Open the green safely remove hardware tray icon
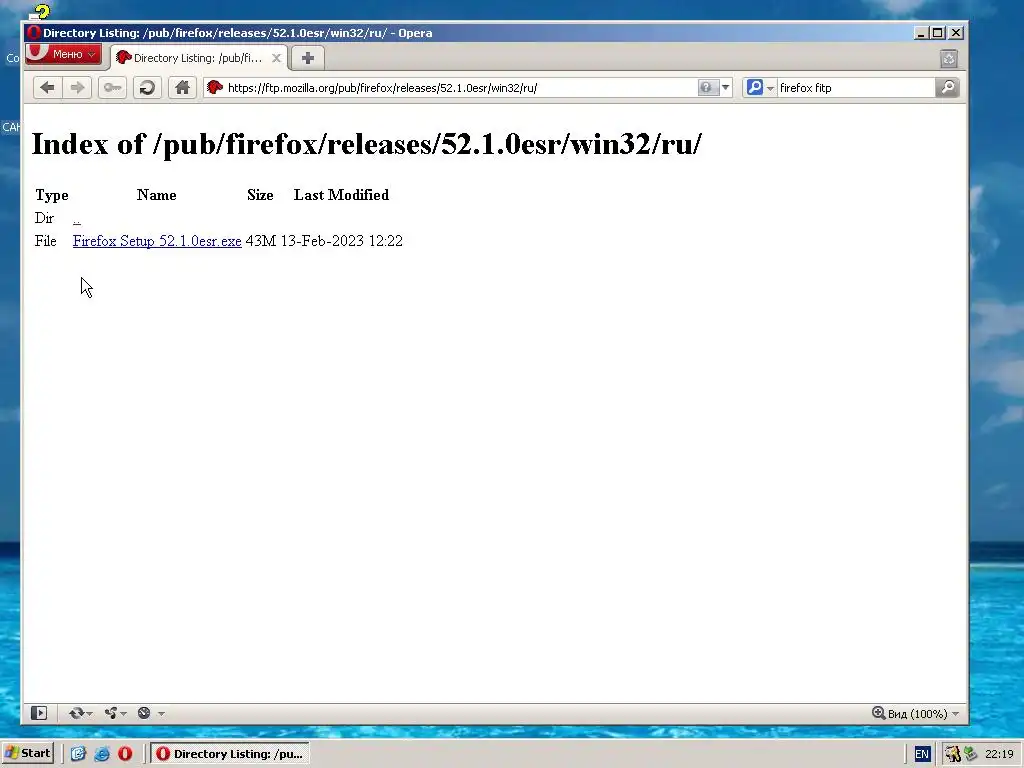The width and height of the screenshot is (1024, 768). 971,754
